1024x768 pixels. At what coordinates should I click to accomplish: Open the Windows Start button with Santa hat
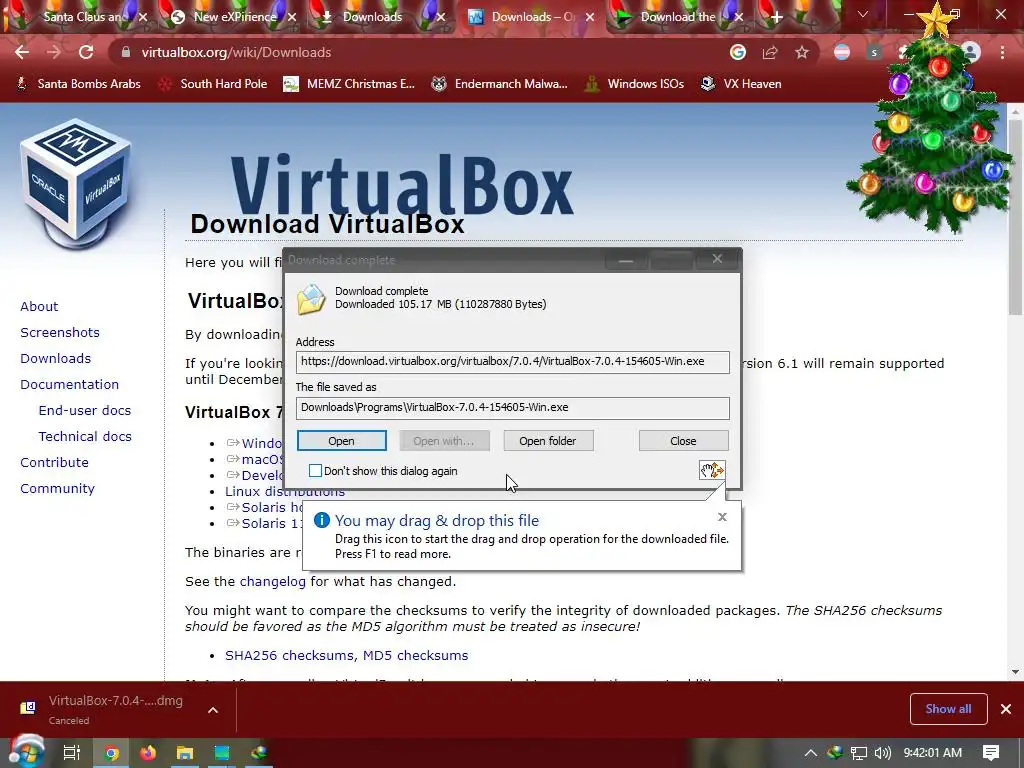click(26, 752)
